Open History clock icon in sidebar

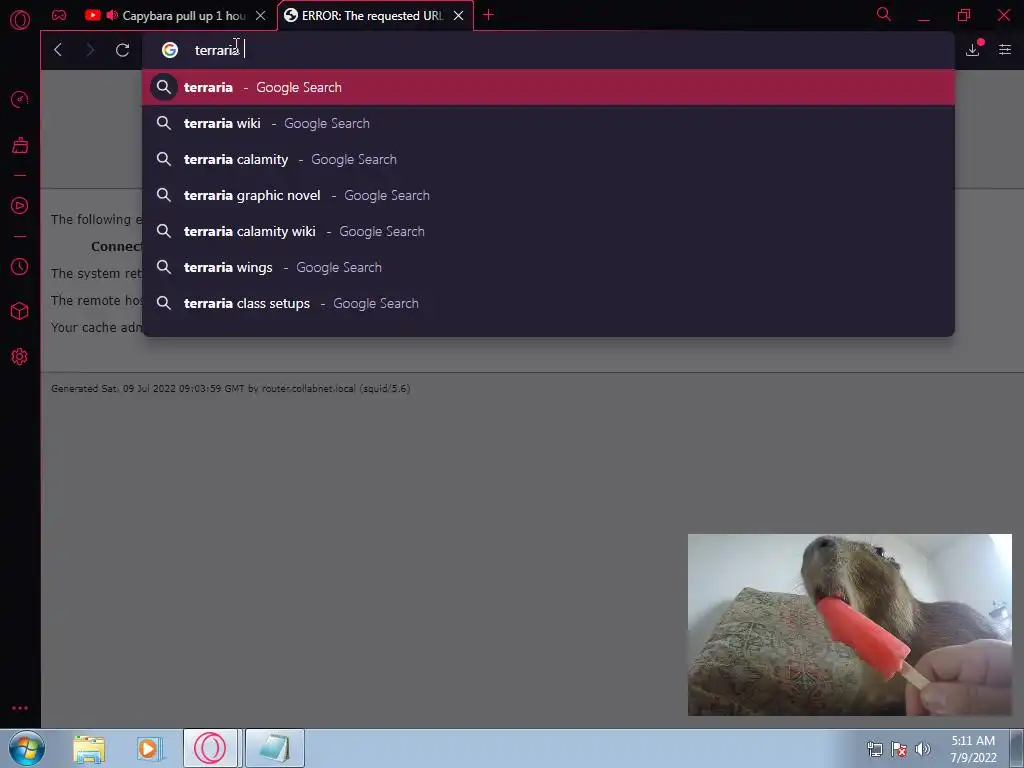pos(20,266)
